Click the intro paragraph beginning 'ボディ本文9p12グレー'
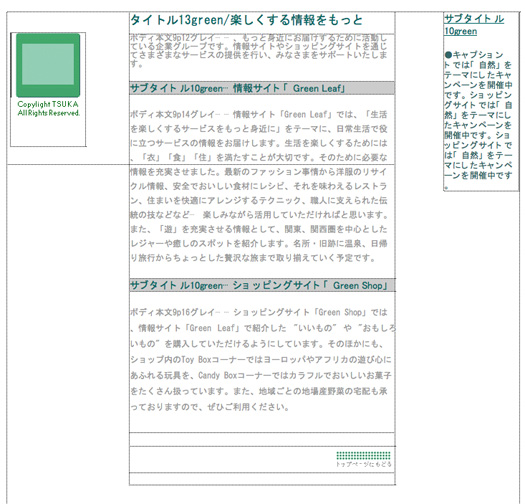 click(258, 51)
